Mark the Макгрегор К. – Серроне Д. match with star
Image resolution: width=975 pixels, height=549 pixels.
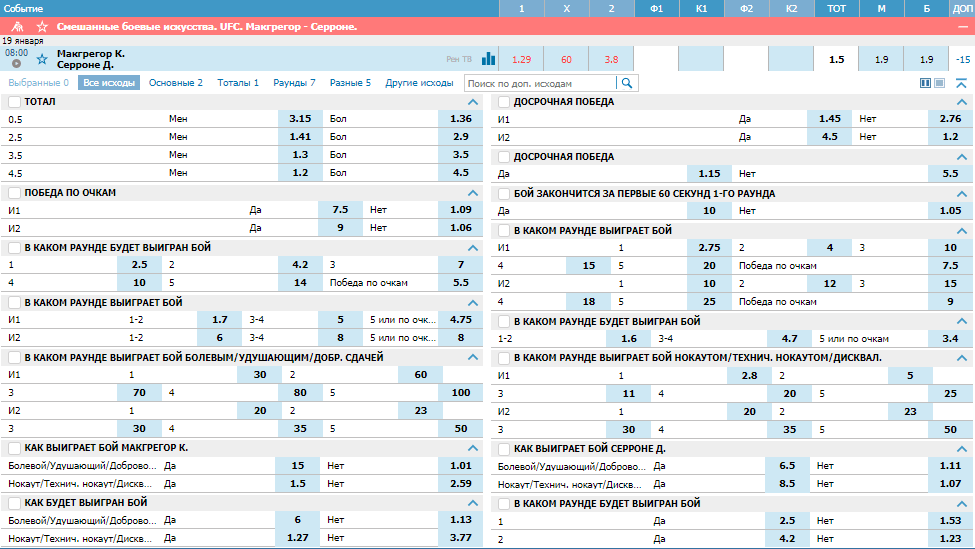click(x=42, y=59)
